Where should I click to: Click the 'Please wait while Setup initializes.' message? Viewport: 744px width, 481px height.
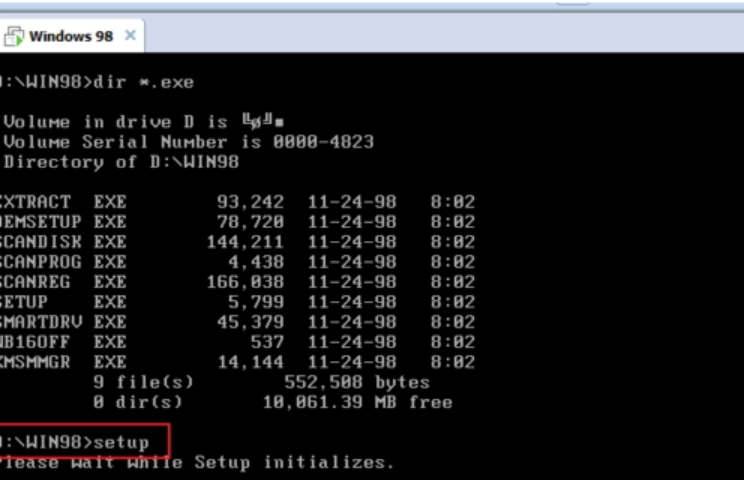197,462
